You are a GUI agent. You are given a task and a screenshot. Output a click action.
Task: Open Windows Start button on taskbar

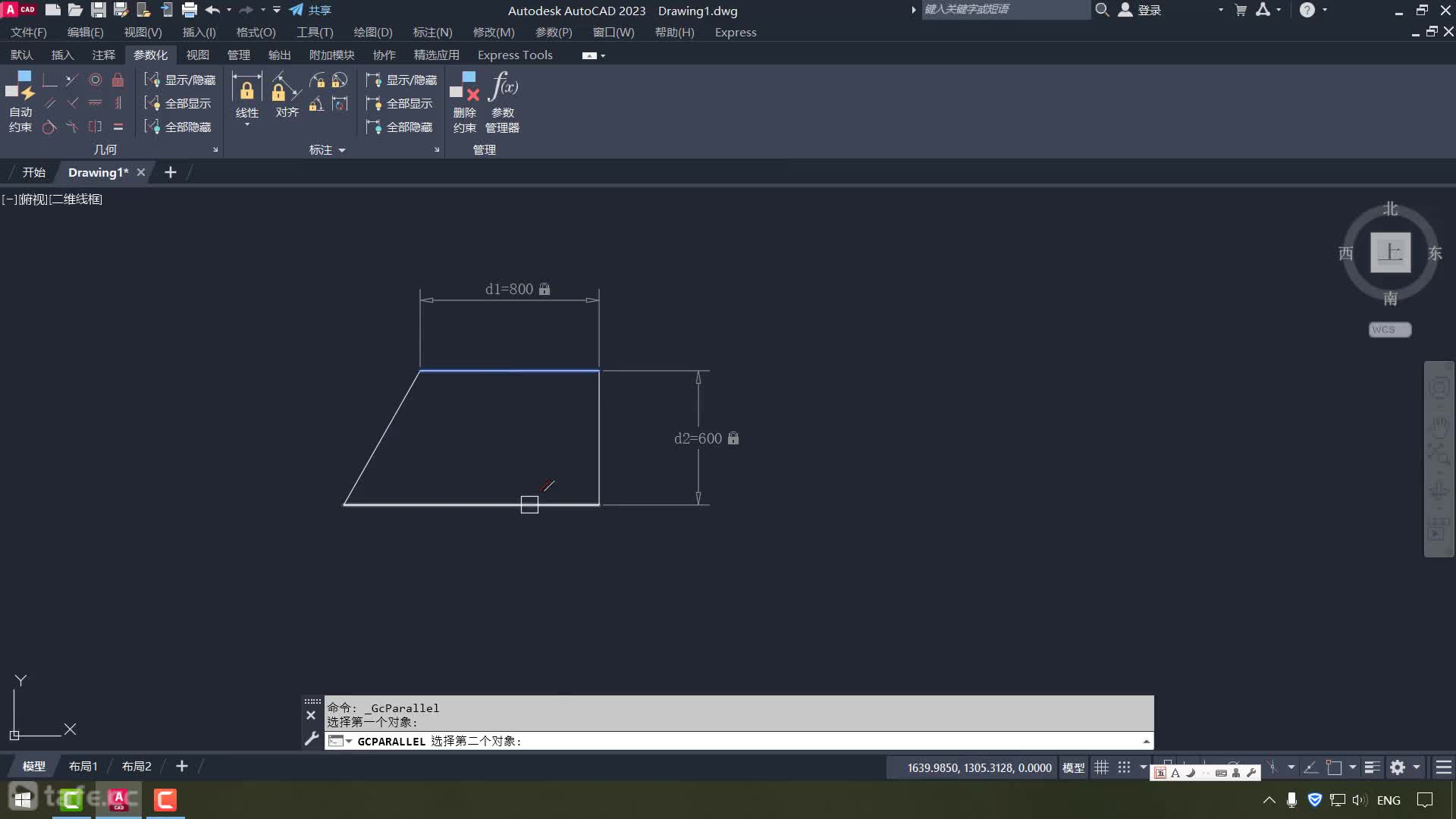[23, 799]
